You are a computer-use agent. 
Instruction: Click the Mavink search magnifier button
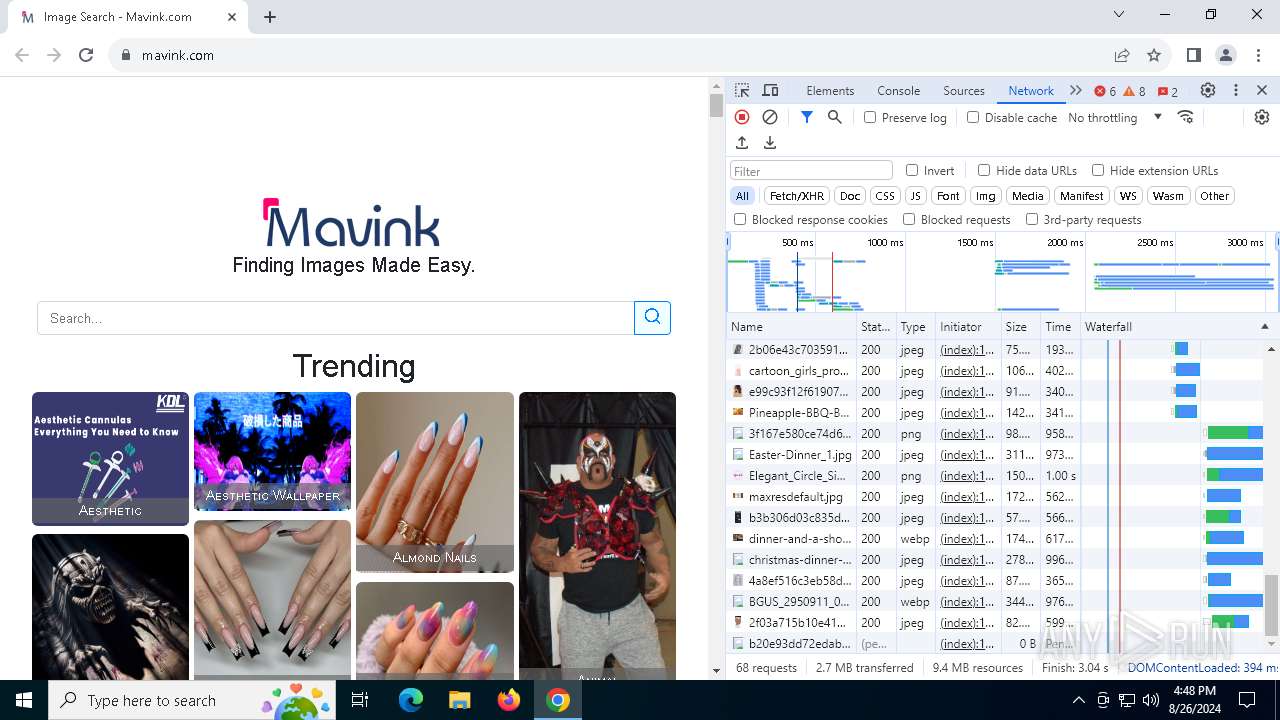(x=652, y=318)
